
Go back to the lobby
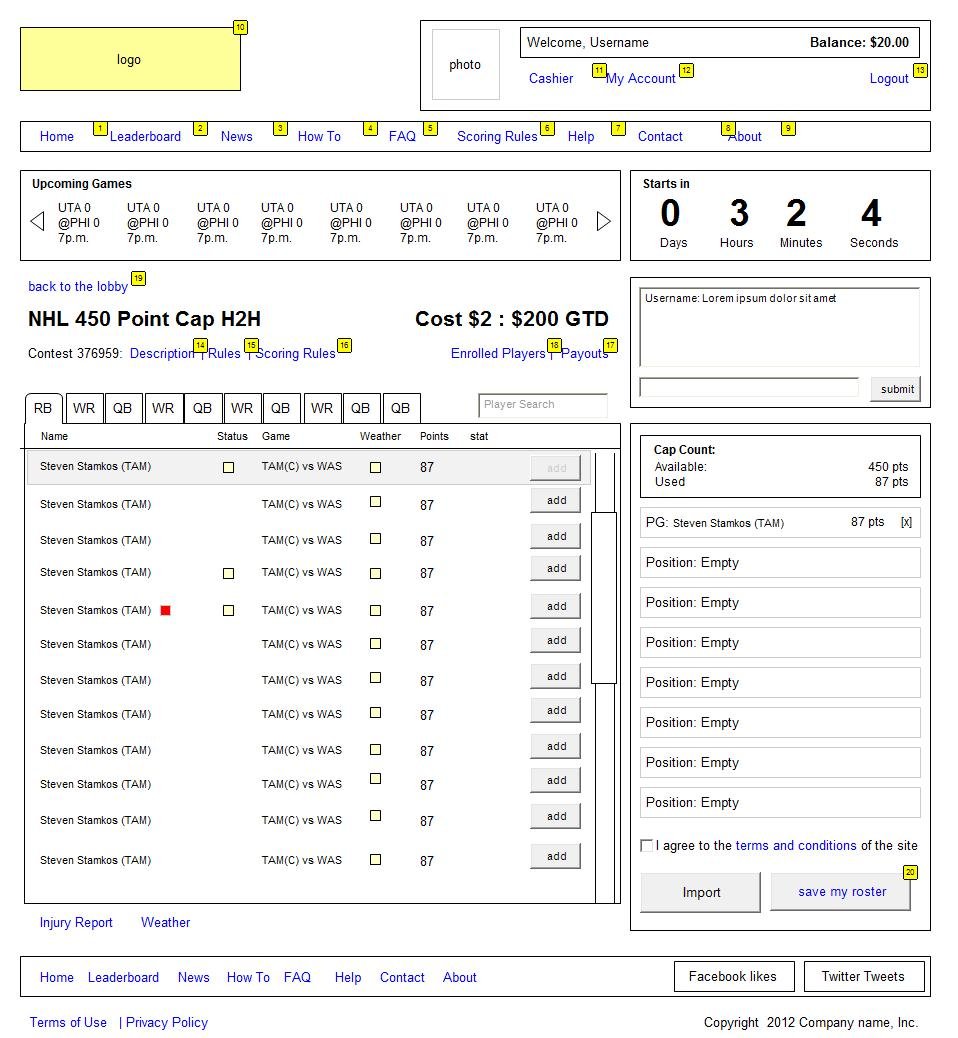(x=77, y=287)
